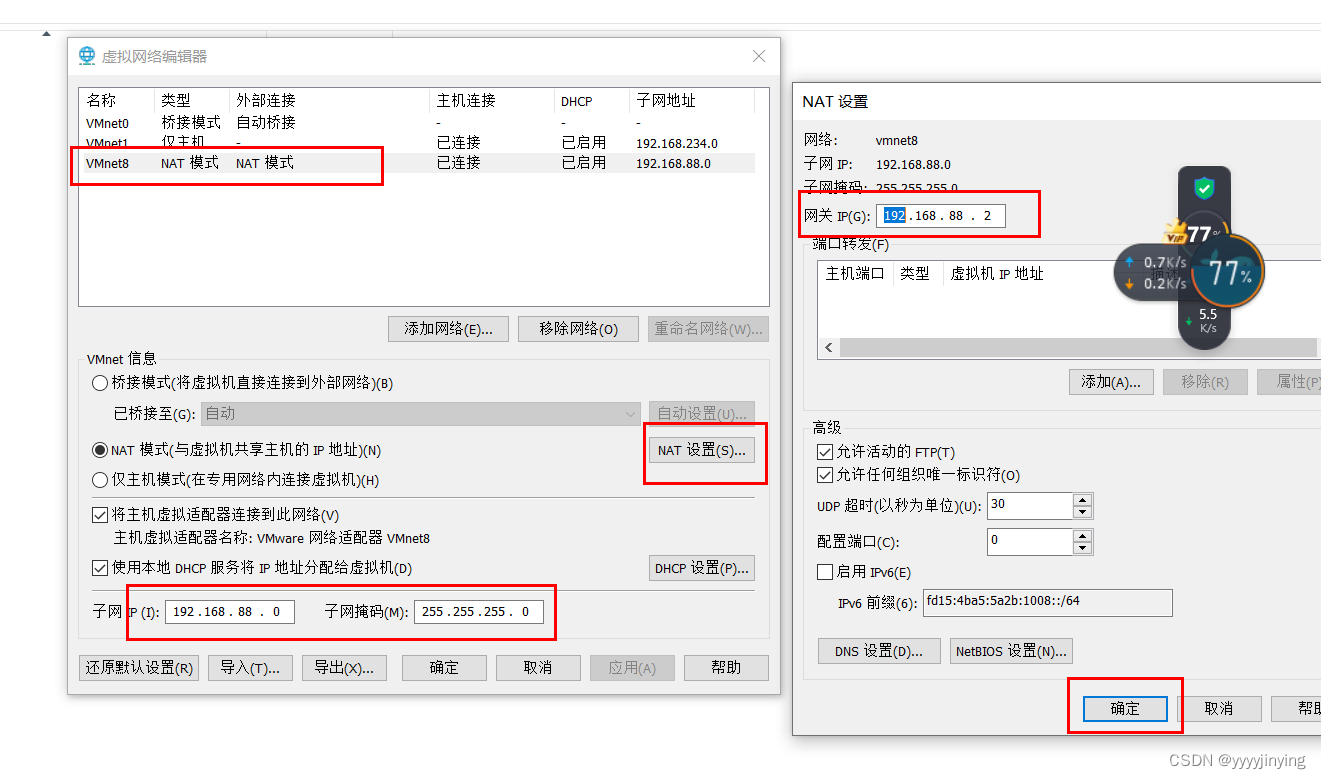Click the 网关 IP input field

tap(941, 216)
